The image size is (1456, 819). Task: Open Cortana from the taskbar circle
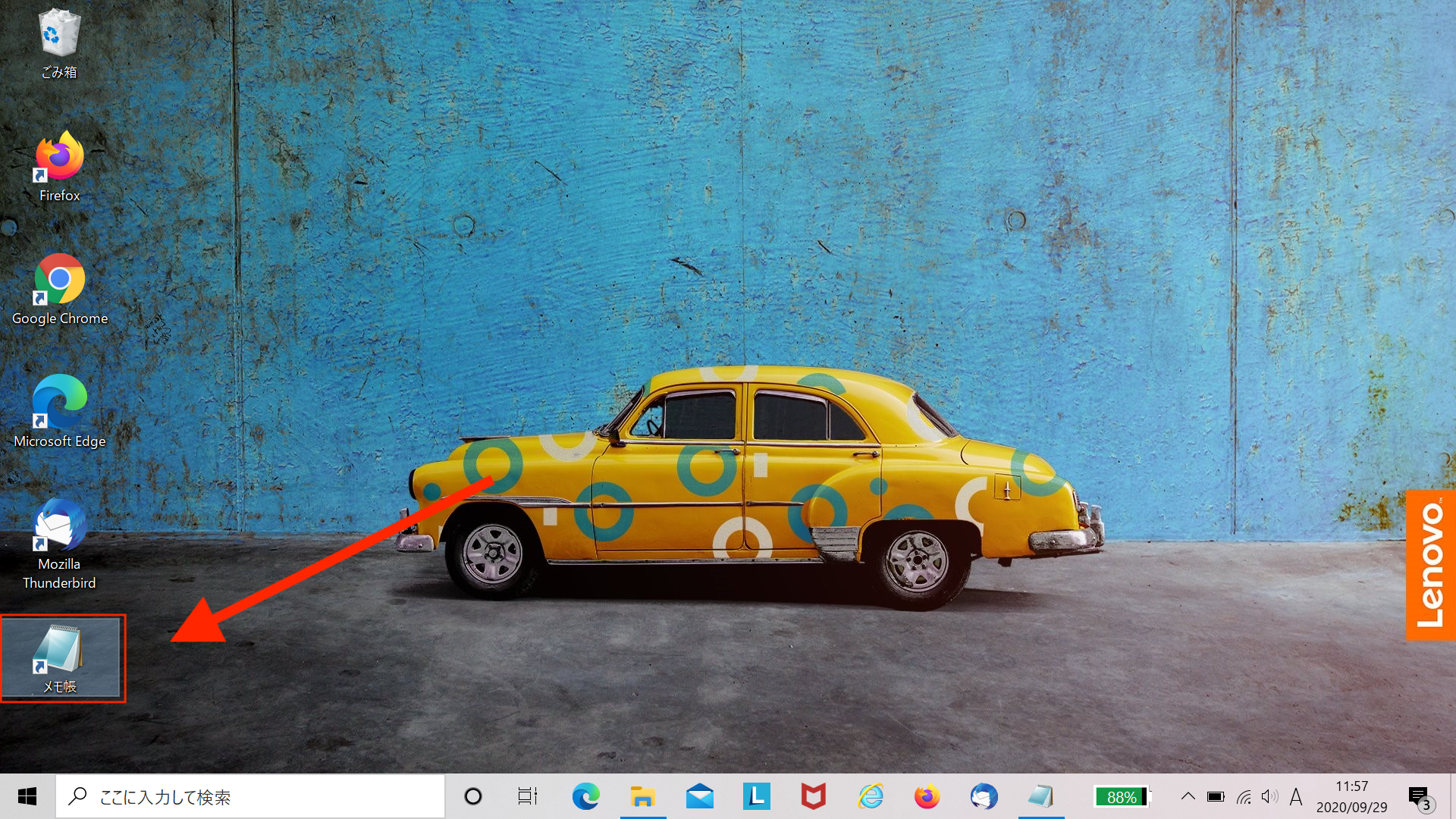(x=472, y=796)
